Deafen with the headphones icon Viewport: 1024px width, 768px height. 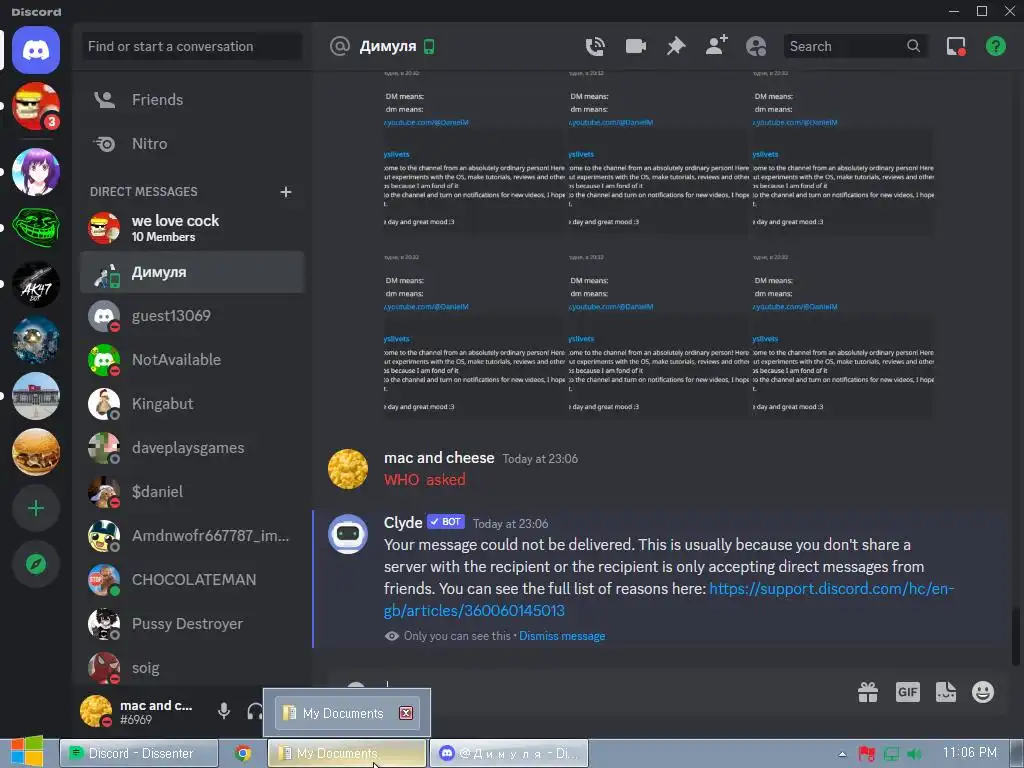click(255, 711)
